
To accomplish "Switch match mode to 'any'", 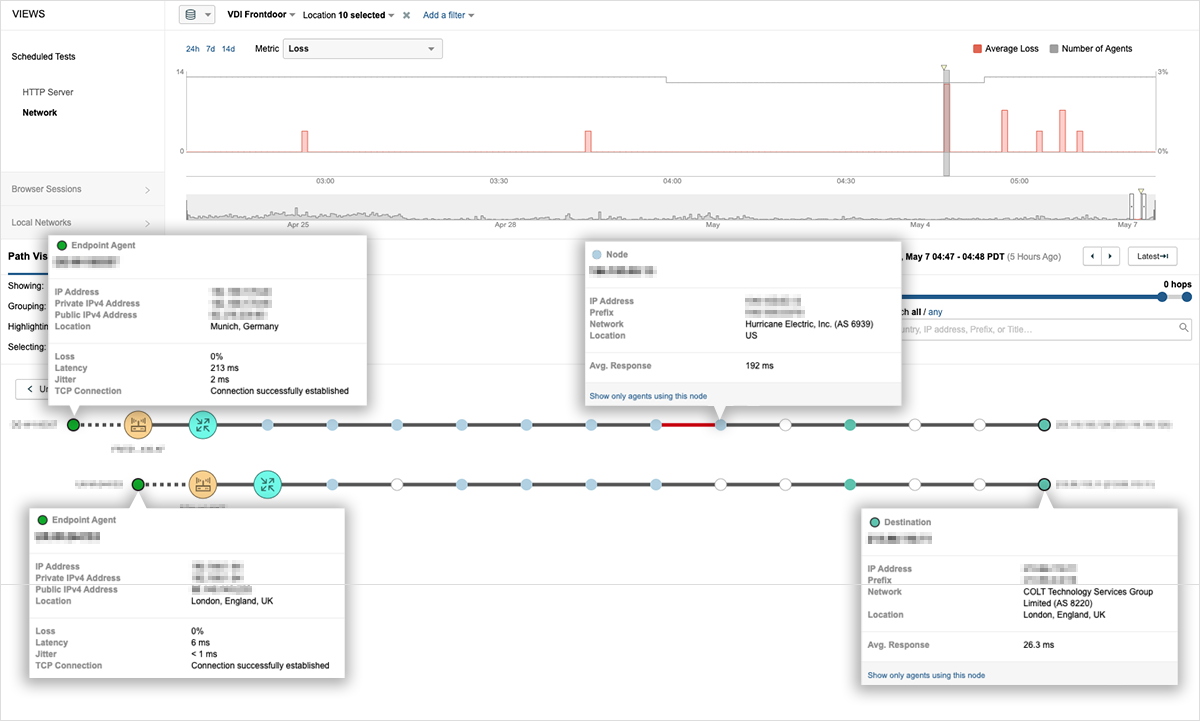I will [935, 312].
